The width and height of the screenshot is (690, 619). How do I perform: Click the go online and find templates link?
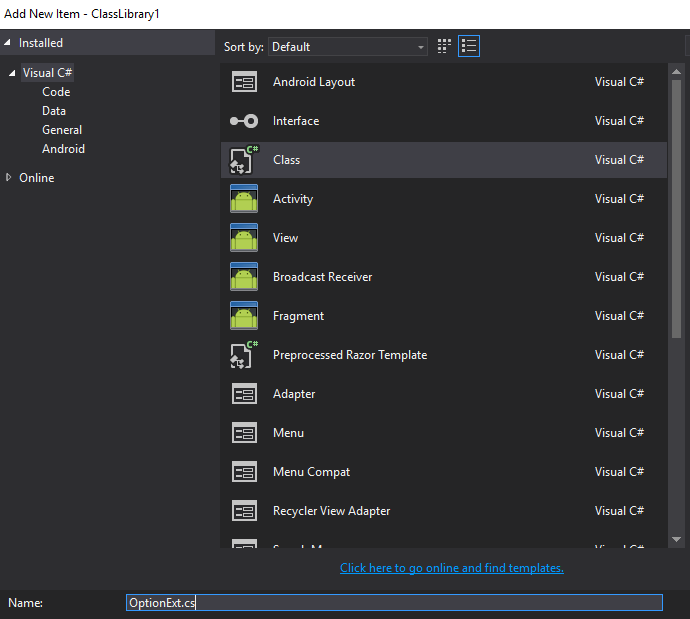(451, 568)
